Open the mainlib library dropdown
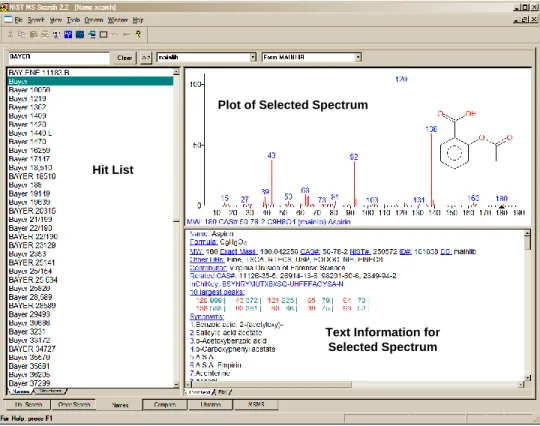This screenshot has width=540, height=426. pos(253,57)
